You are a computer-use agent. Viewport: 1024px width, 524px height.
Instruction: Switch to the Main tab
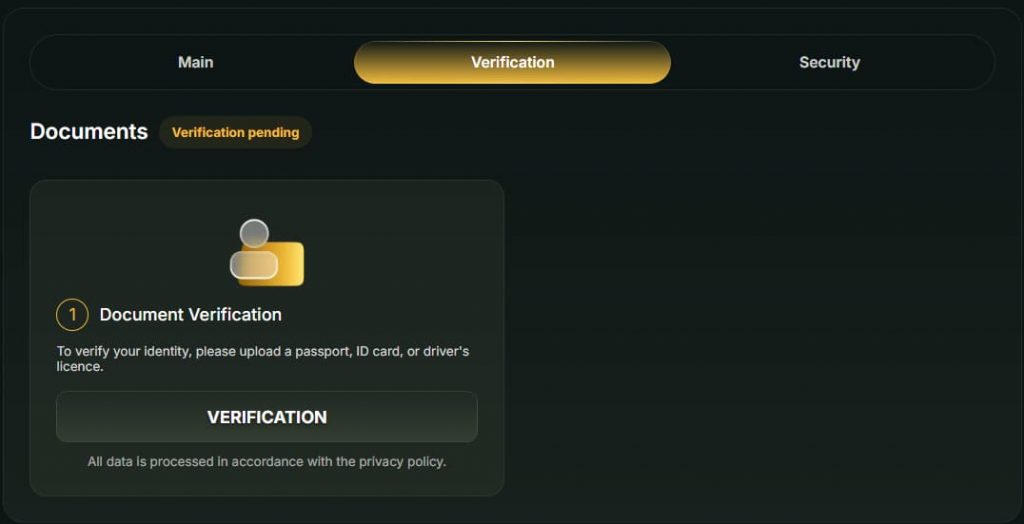point(195,63)
